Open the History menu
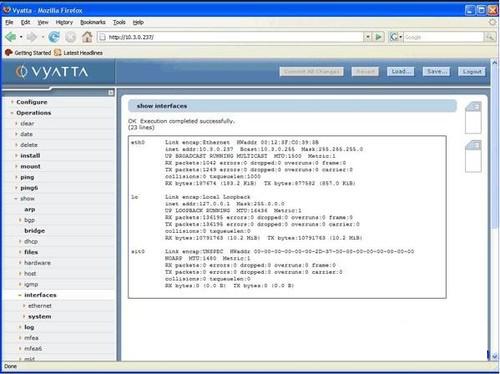This screenshot has width=500, height=374. click(x=64, y=22)
